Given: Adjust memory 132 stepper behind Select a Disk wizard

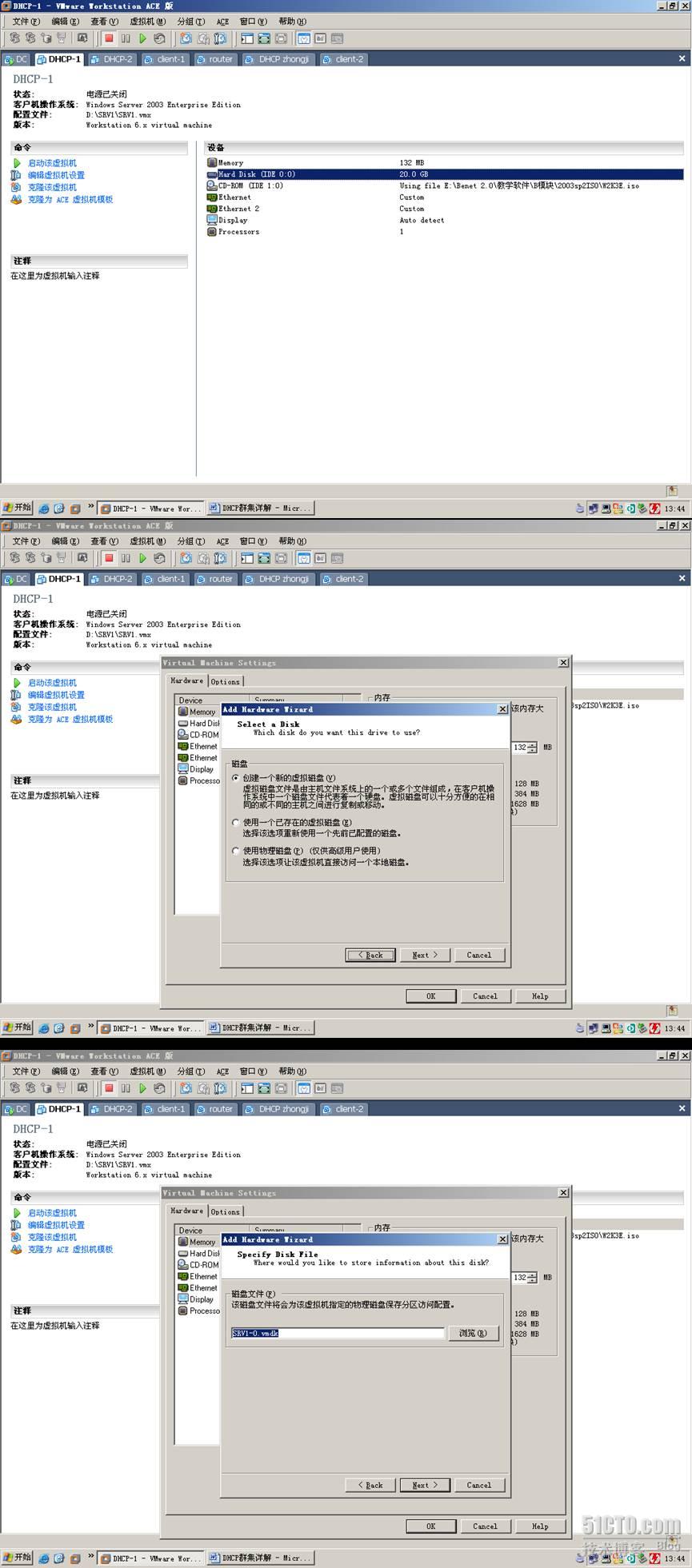Looking at the screenshot, I should [x=534, y=748].
